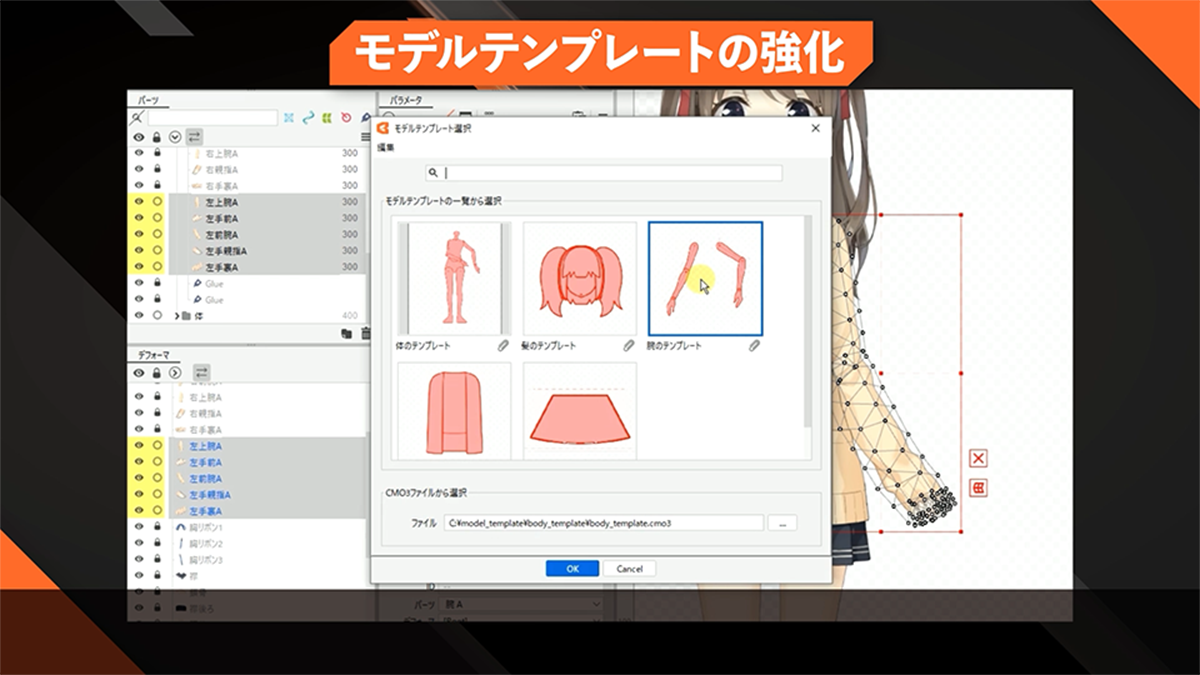Click paperclip icon beside 腕のテンプレート
The width and height of the screenshot is (1200, 675).
point(754,346)
